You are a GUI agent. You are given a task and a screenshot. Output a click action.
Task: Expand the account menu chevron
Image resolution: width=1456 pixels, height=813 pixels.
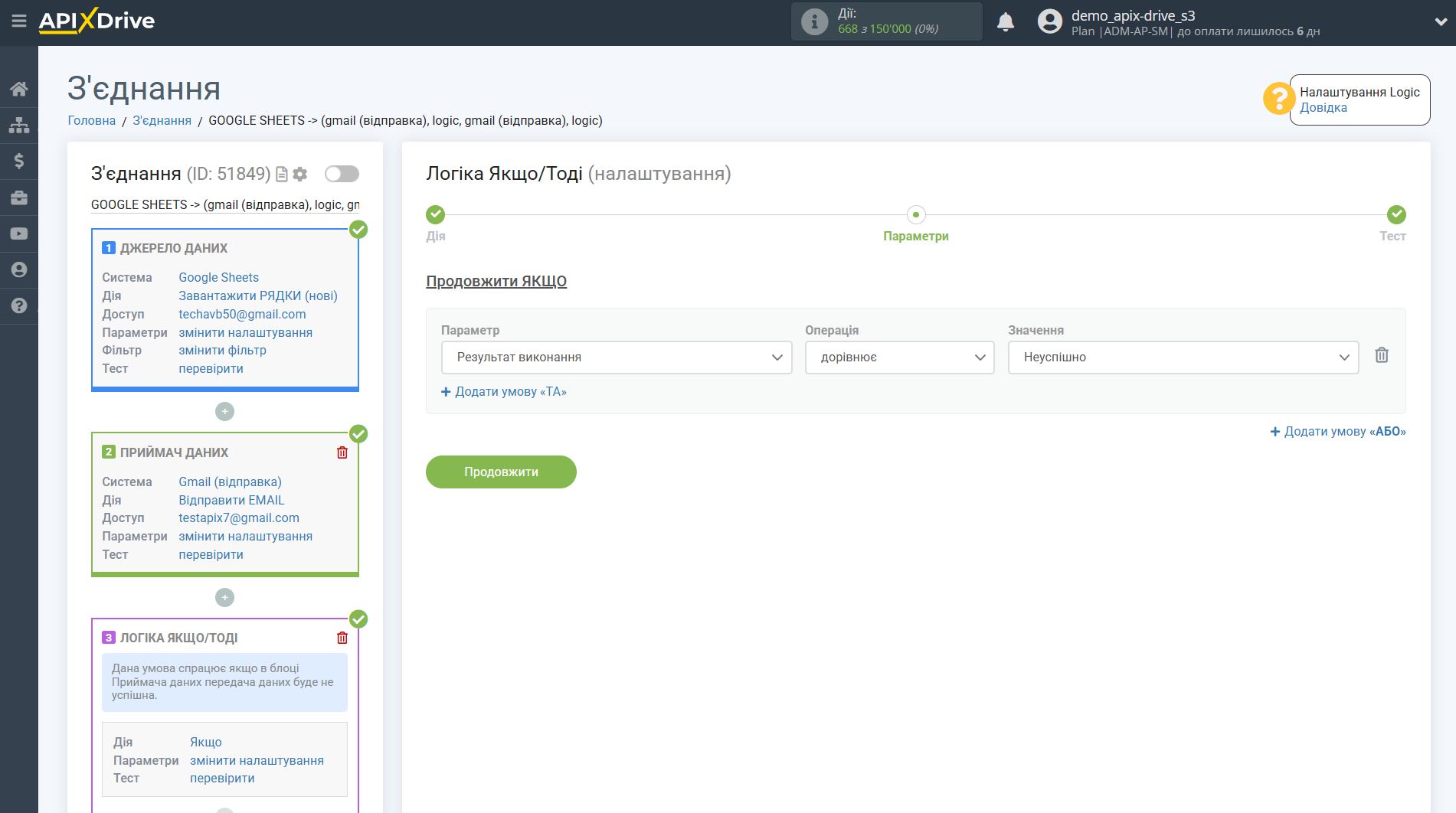(1440, 21)
